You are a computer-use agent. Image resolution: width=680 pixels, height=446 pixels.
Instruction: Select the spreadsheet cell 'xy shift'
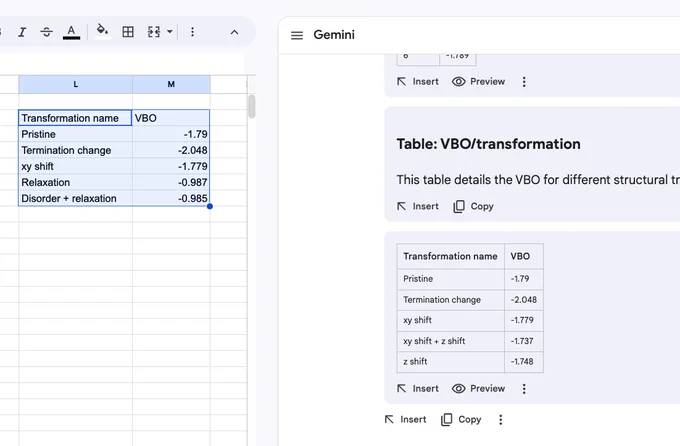(75, 166)
